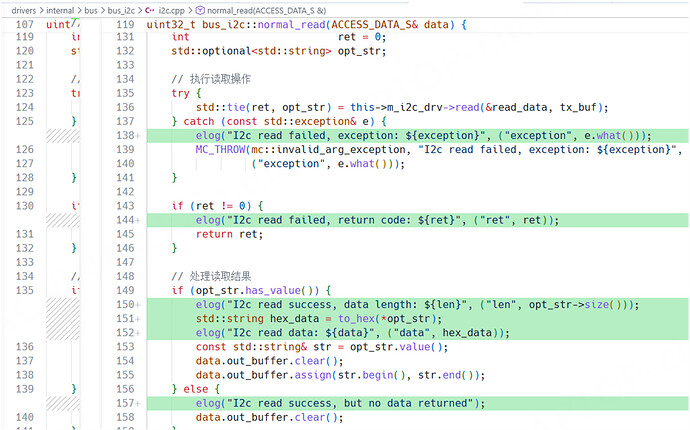Click line number 134 in modified pane

coord(124,79)
